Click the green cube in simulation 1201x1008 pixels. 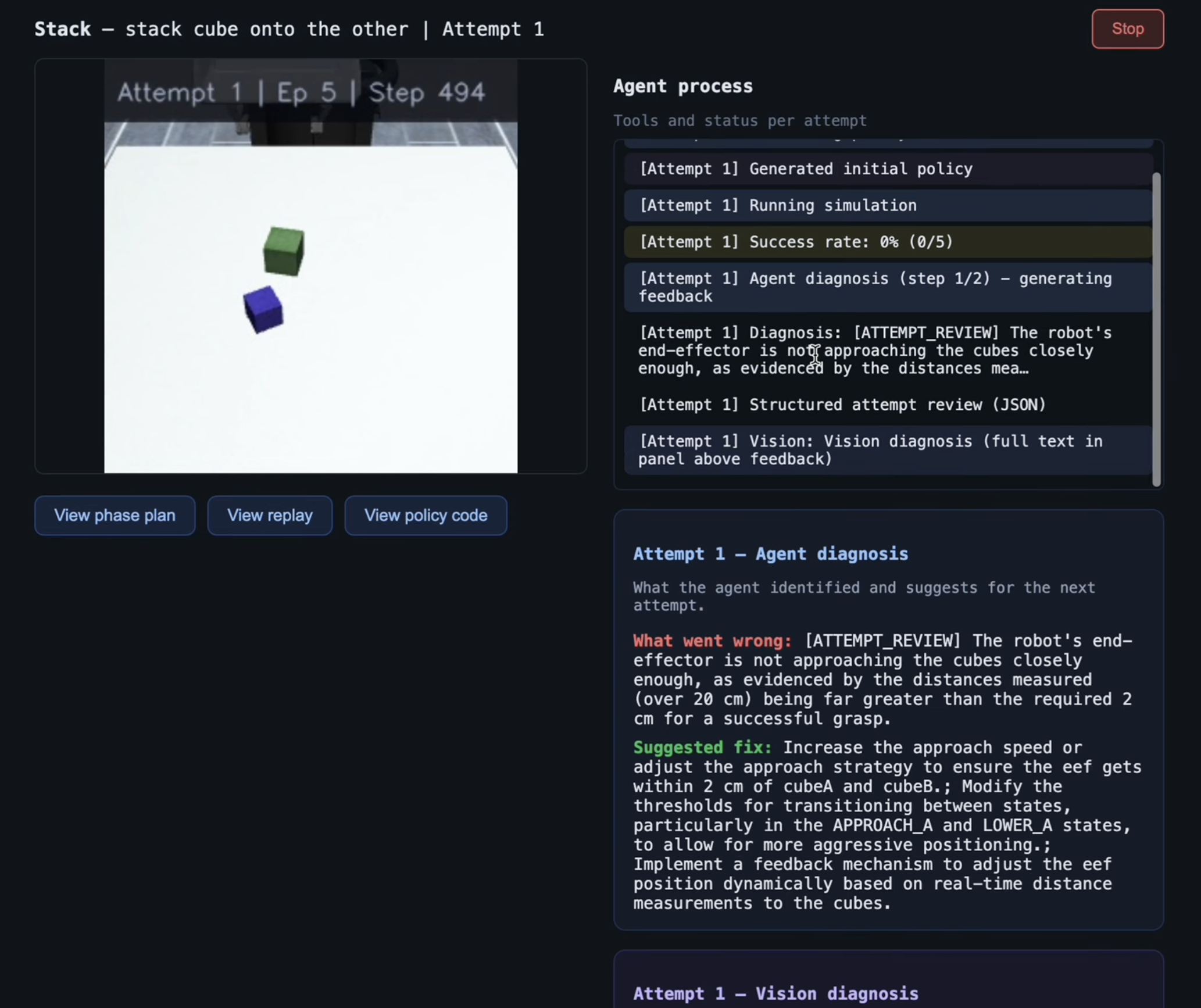[284, 251]
